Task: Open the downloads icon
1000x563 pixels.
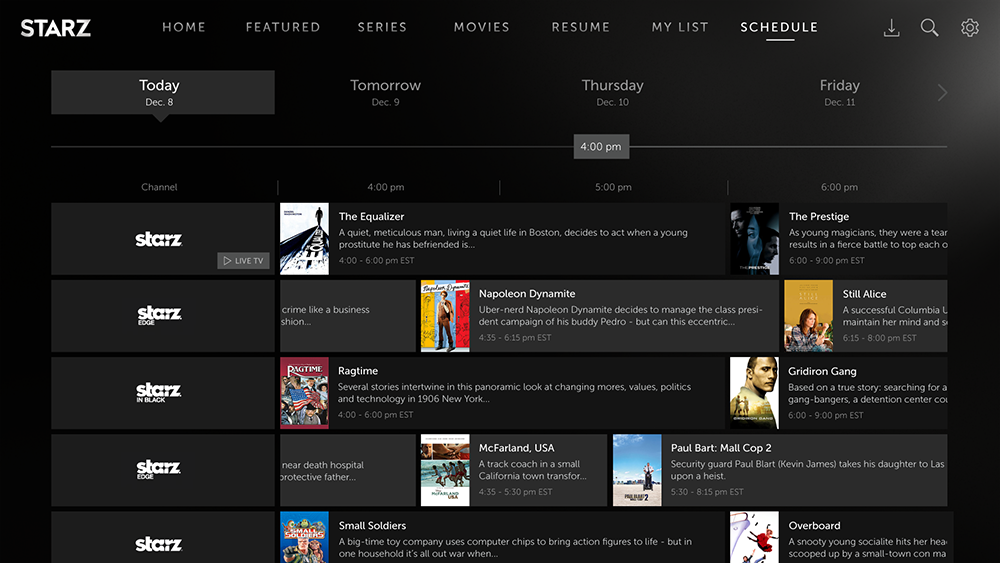Action: pos(892,27)
